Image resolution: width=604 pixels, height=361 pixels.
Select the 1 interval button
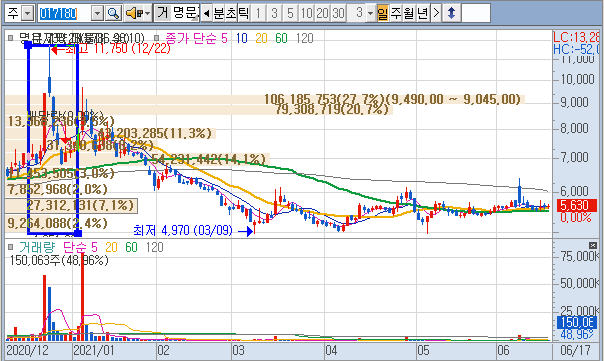[258, 13]
